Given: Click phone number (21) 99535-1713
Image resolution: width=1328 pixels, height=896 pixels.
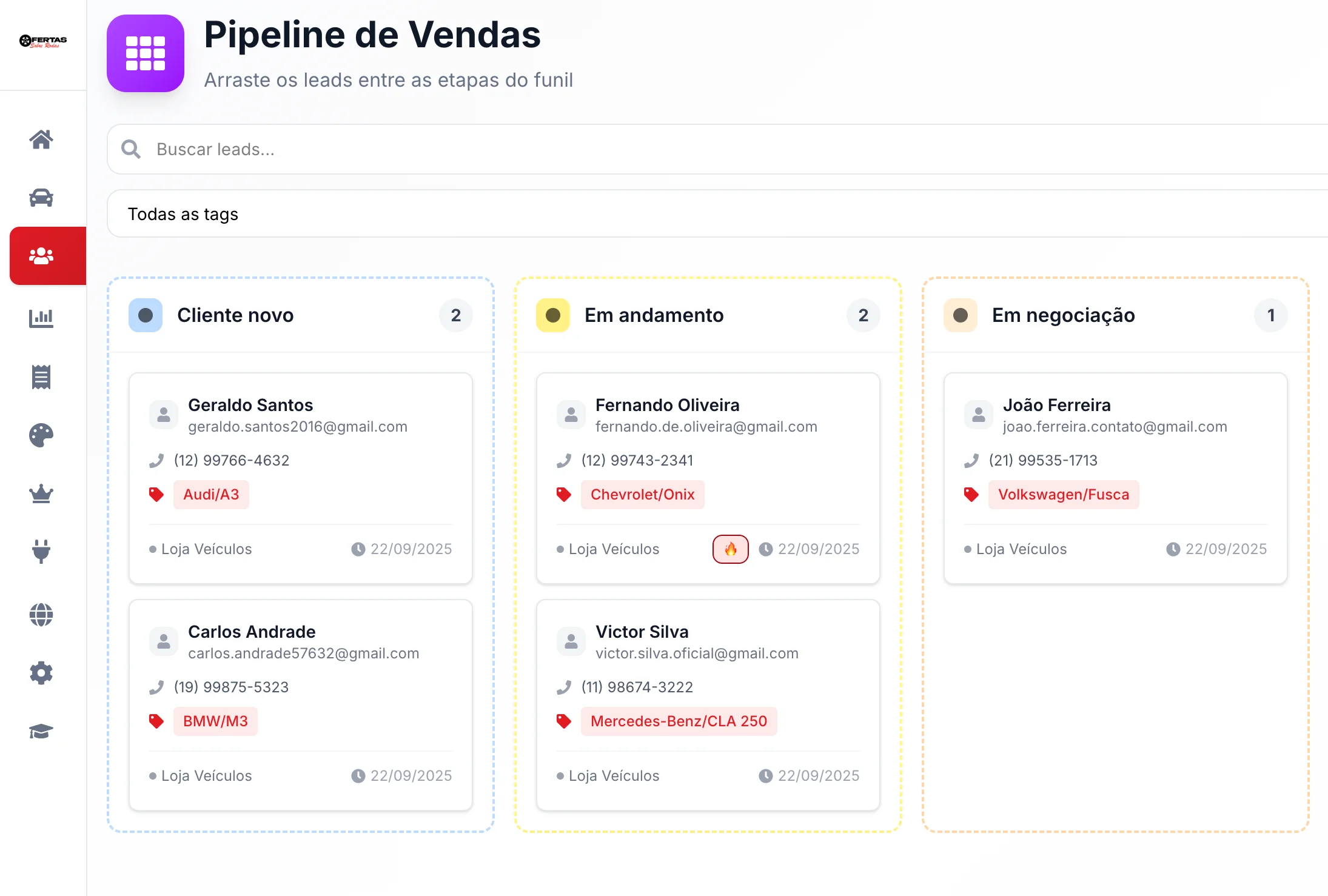Looking at the screenshot, I should click(x=1043, y=461).
